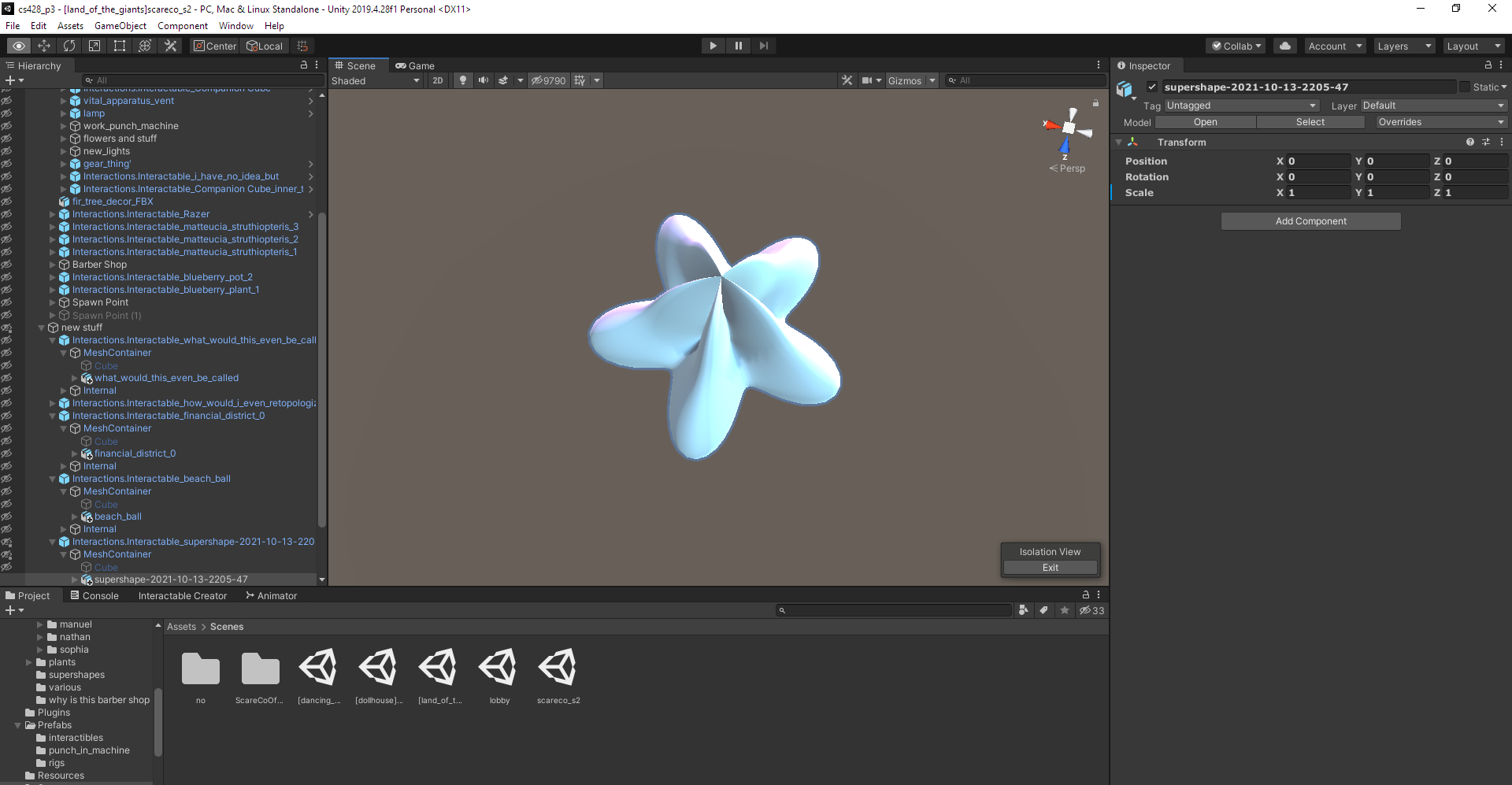
Task: Pause the game playback
Action: click(x=738, y=46)
